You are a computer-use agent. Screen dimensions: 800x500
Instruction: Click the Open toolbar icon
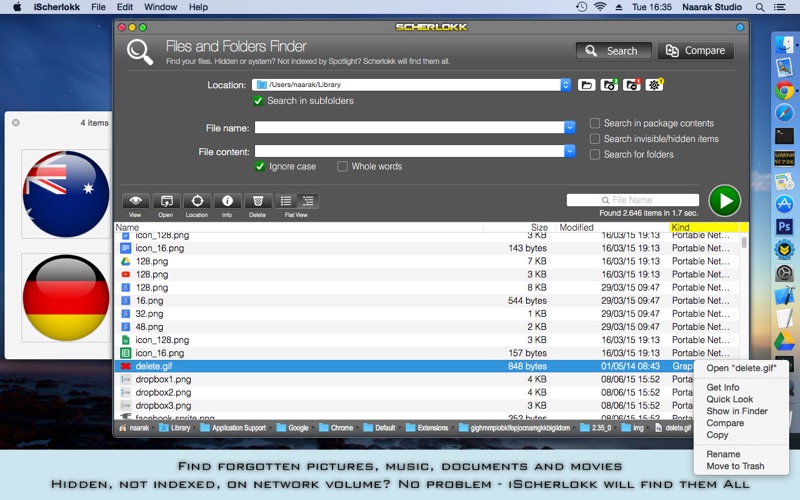(166, 201)
